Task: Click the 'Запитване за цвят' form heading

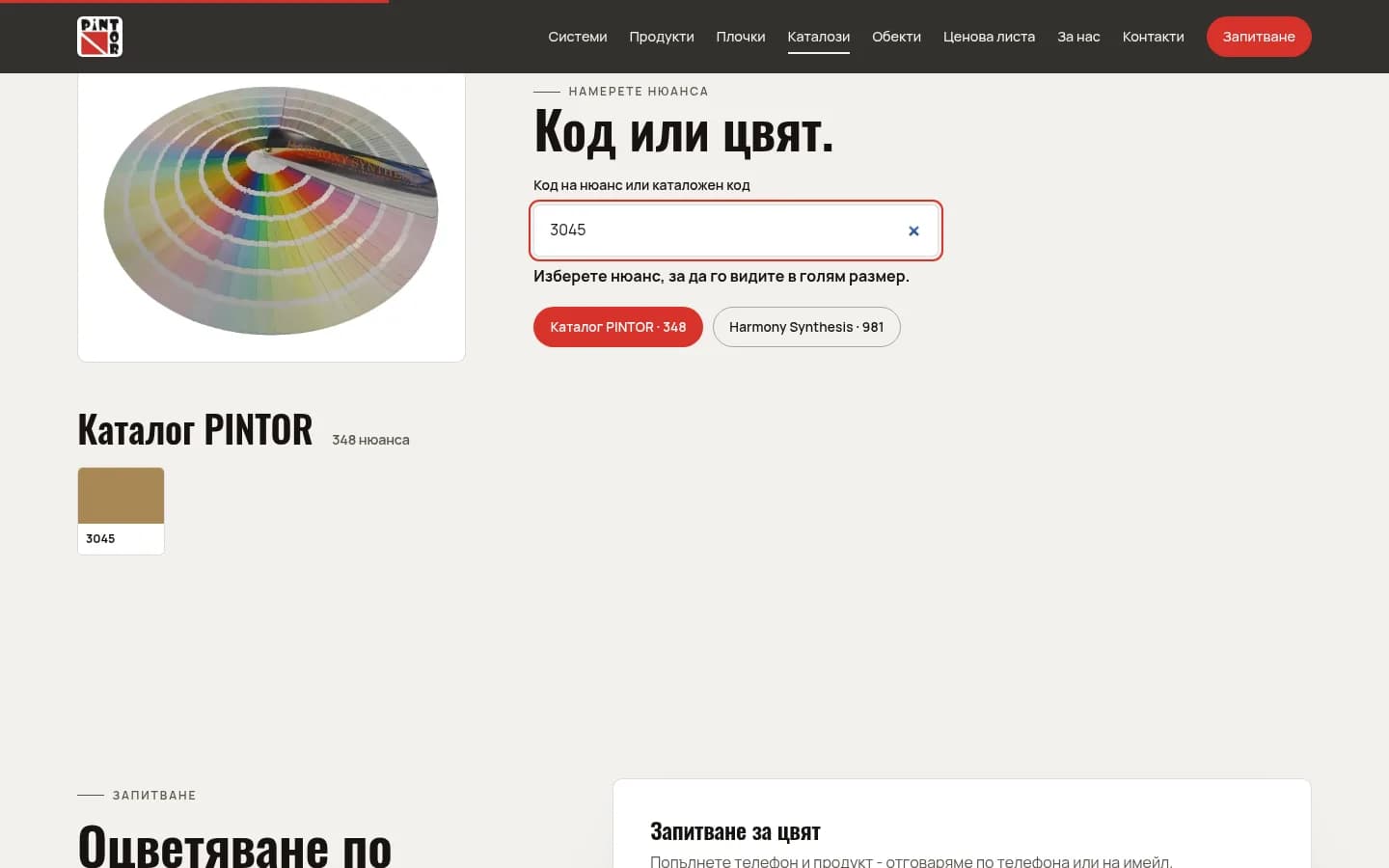Action: pyautogui.click(x=735, y=831)
